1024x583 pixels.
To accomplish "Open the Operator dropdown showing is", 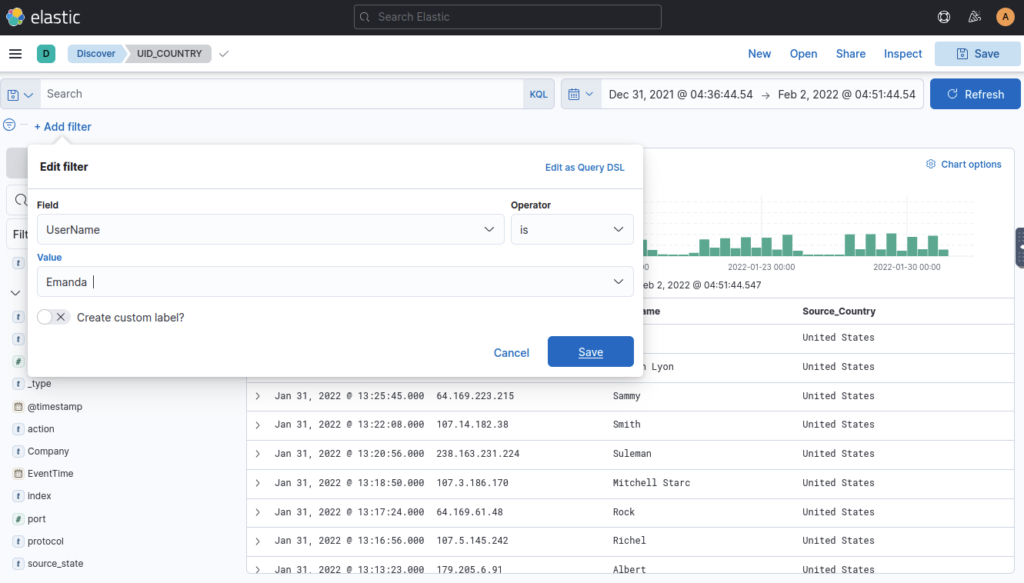I will (x=572, y=229).
